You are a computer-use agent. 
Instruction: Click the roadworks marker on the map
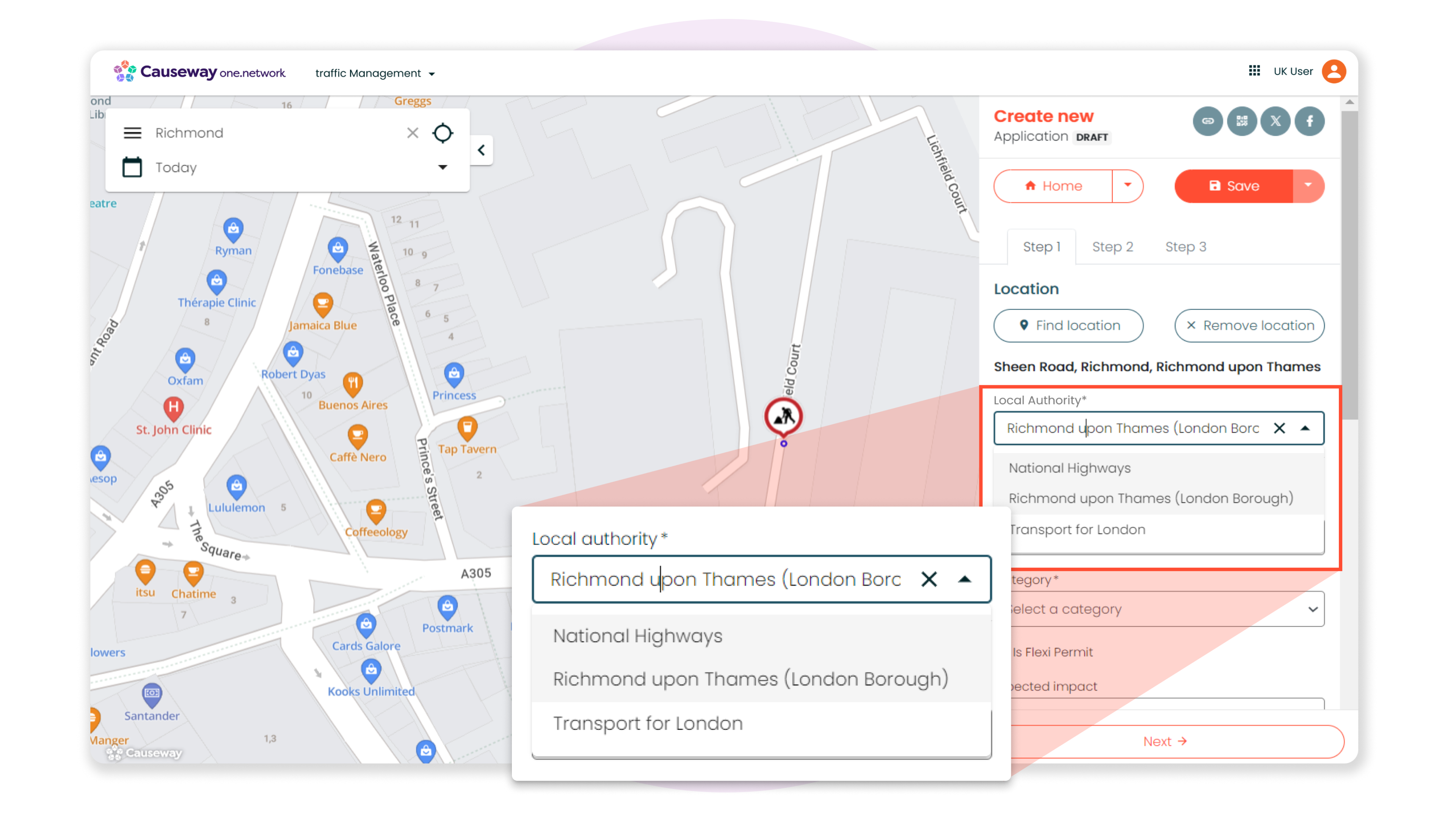[783, 417]
